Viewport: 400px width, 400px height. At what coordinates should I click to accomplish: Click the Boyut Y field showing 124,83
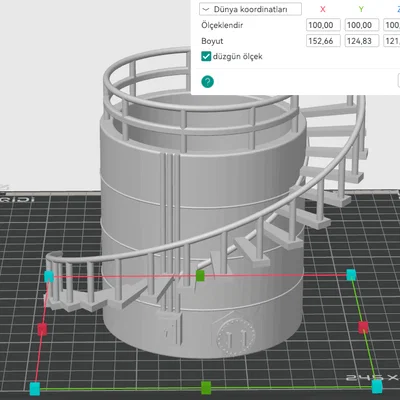point(362,41)
